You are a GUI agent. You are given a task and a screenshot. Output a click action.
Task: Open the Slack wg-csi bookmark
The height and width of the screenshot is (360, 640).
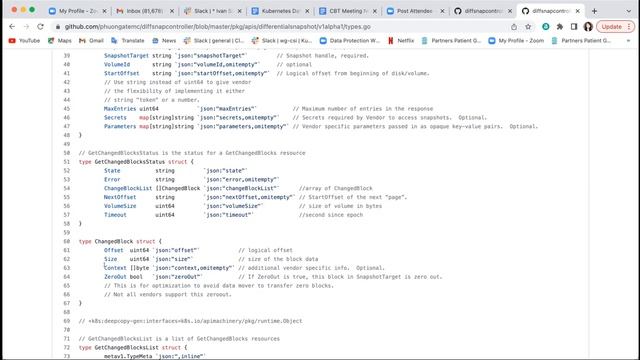point(282,40)
